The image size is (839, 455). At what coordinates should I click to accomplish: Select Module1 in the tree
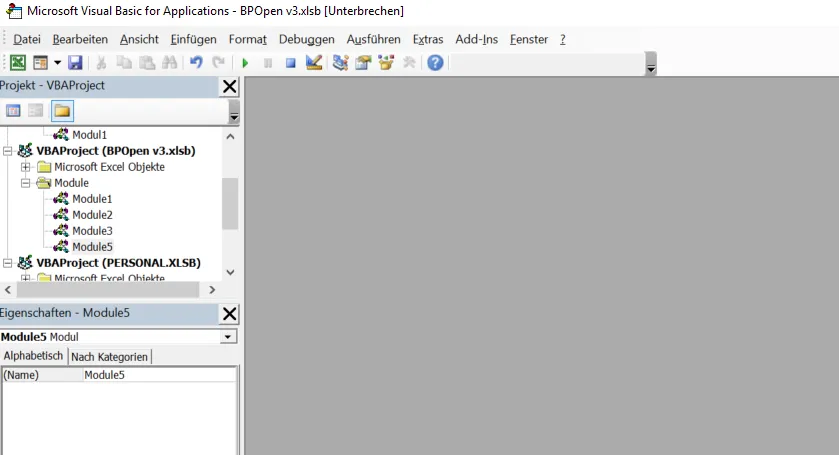coord(92,199)
